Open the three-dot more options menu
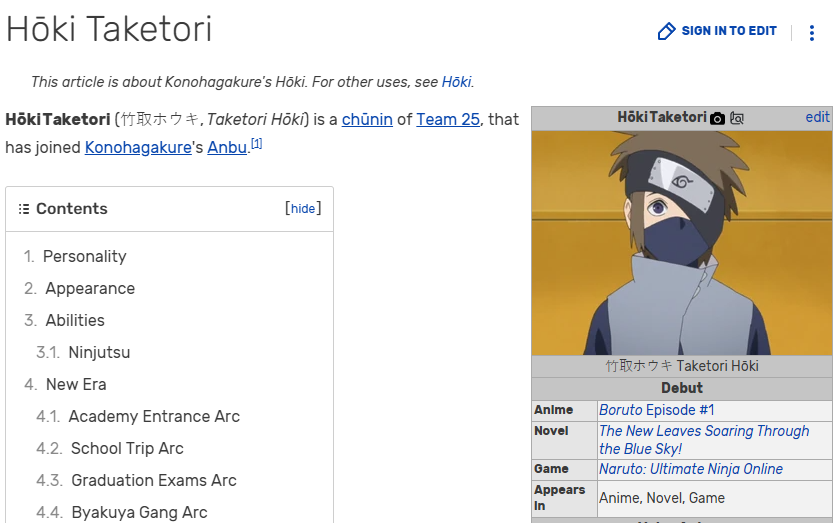Viewport: 839px width, 523px height. point(812,33)
